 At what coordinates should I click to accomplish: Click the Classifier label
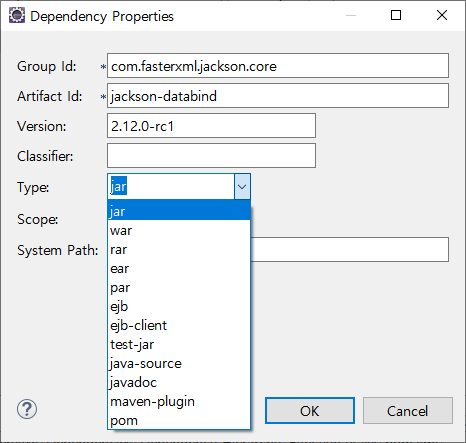click(45, 156)
